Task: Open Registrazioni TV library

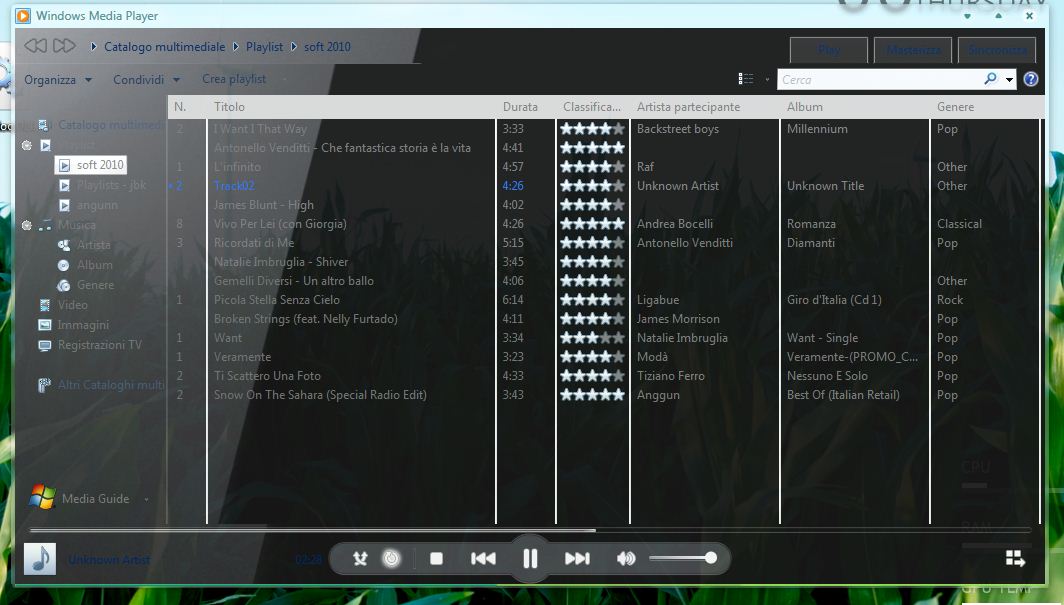Action: click(100, 345)
